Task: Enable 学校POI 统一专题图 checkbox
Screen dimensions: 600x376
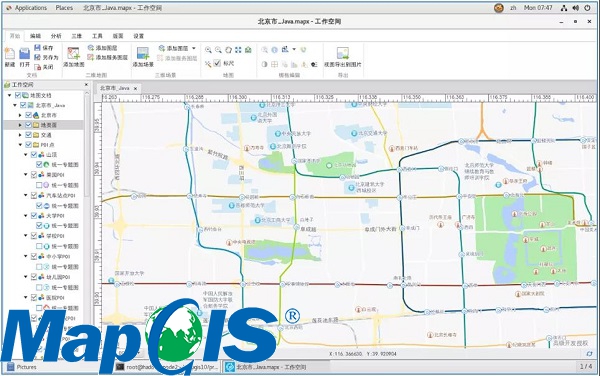Action: pyautogui.click(x=39, y=246)
